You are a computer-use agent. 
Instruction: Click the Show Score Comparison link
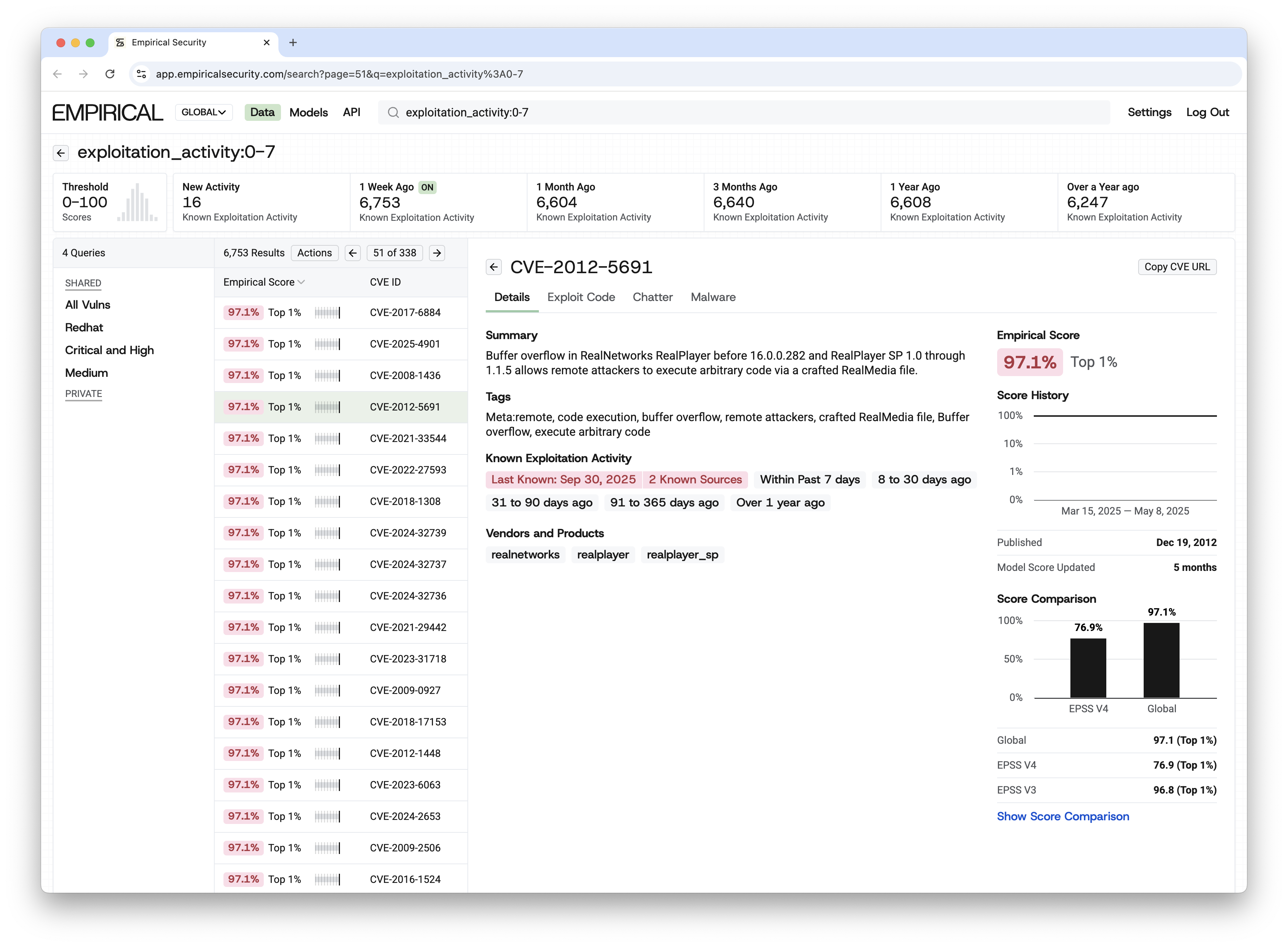pyautogui.click(x=1063, y=816)
